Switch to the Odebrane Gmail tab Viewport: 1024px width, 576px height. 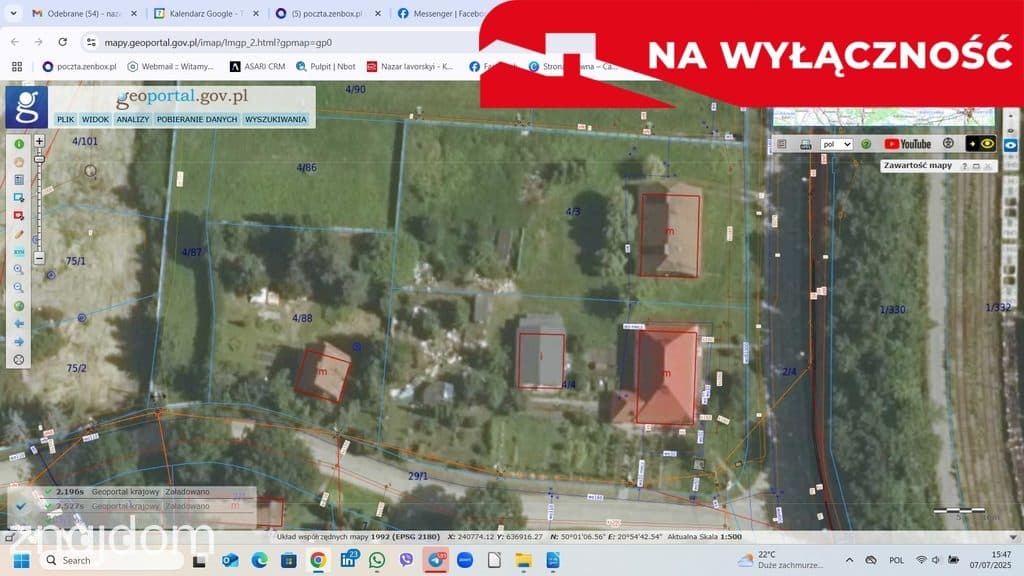(85, 13)
